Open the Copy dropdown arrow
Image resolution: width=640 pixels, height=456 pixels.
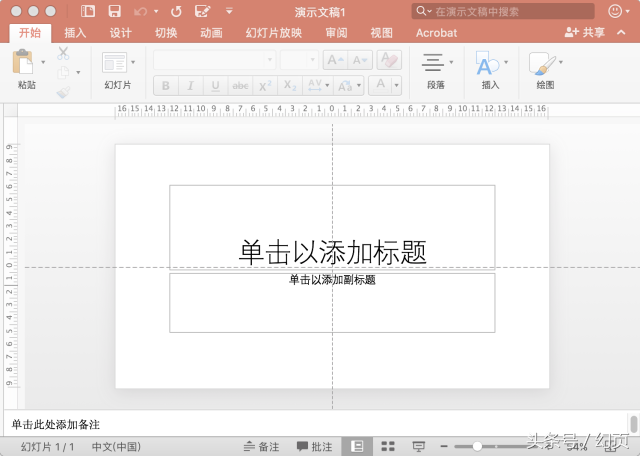(x=78, y=73)
